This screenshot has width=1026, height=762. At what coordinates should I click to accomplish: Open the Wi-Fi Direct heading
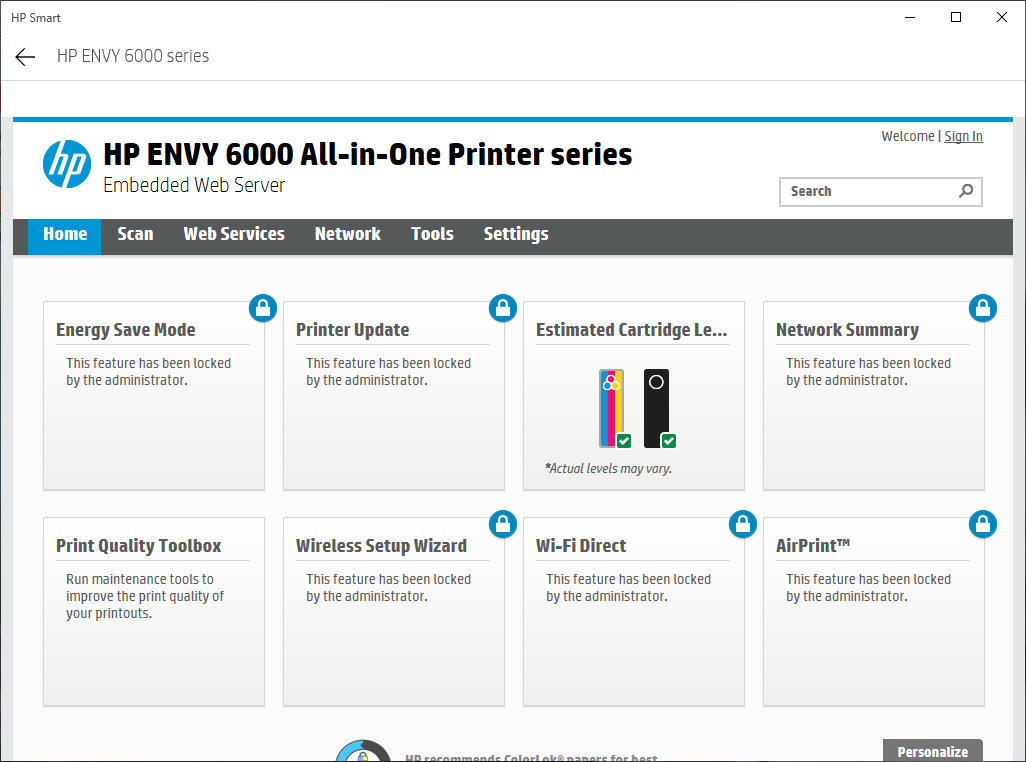581,546
